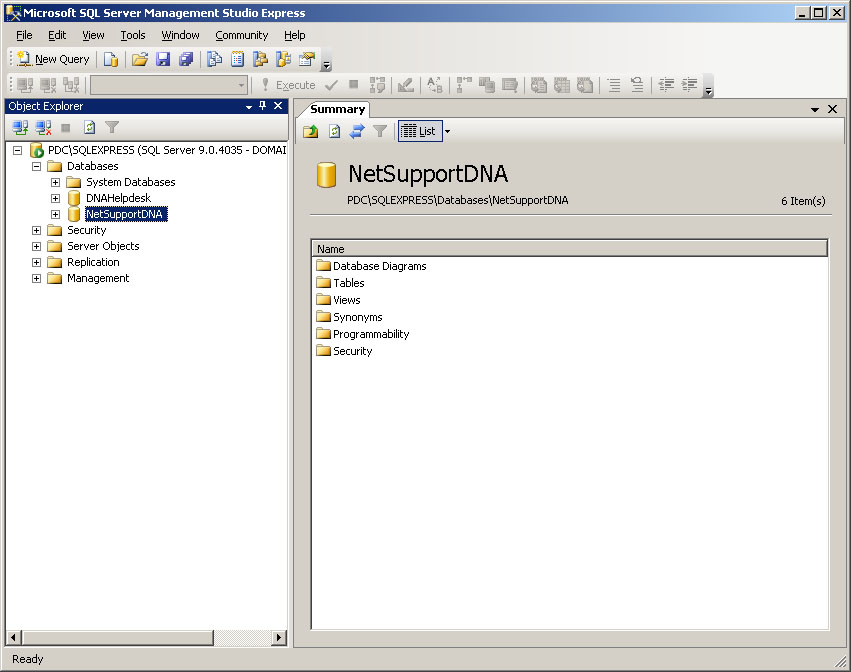The image size is (851, 672).
Task: Open Registered Servers from the toolbar
Action: [x=214, y=59]
